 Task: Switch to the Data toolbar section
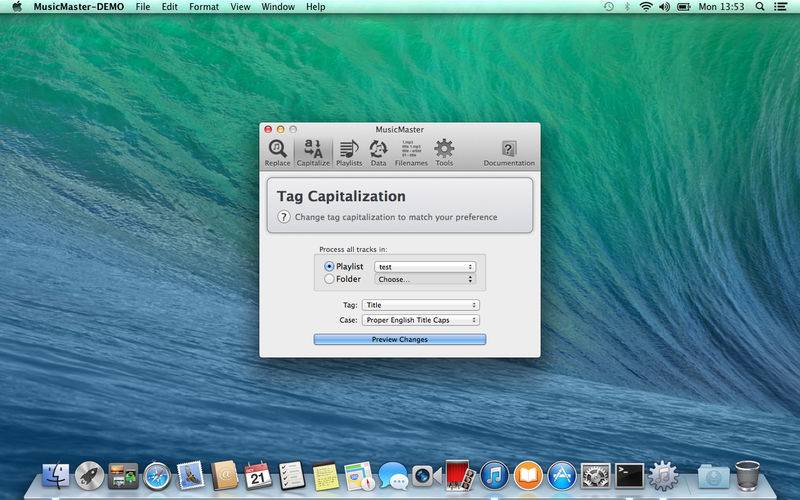(378, 153)
